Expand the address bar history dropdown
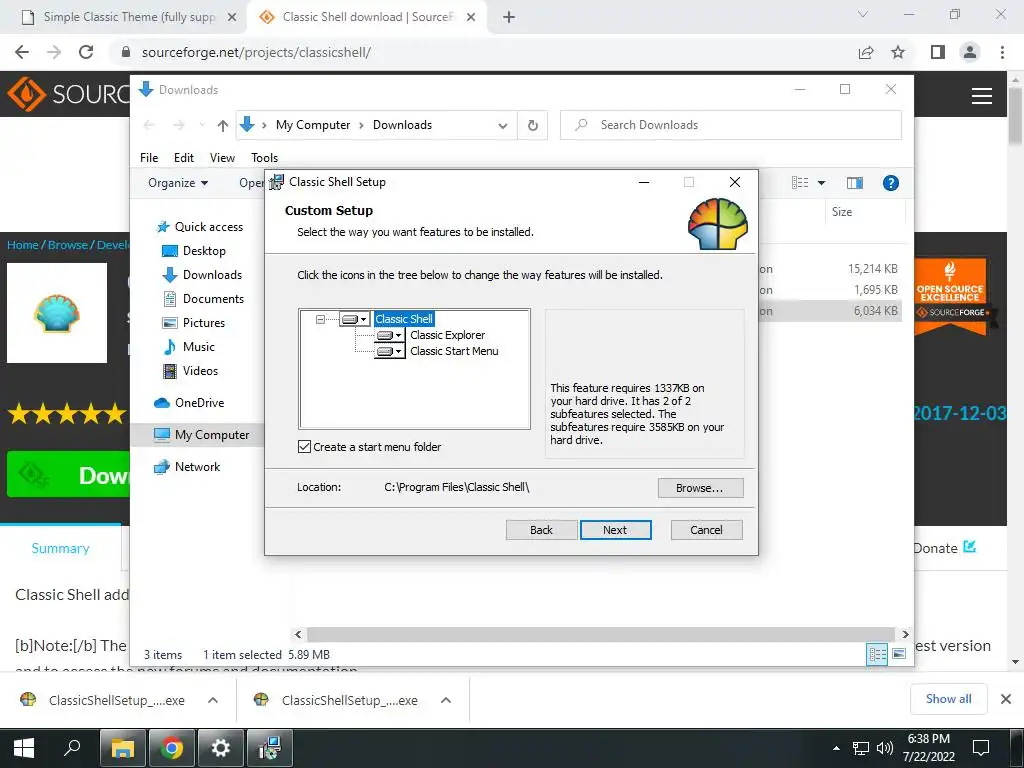The image size is (1024, 768). (502, 125)
